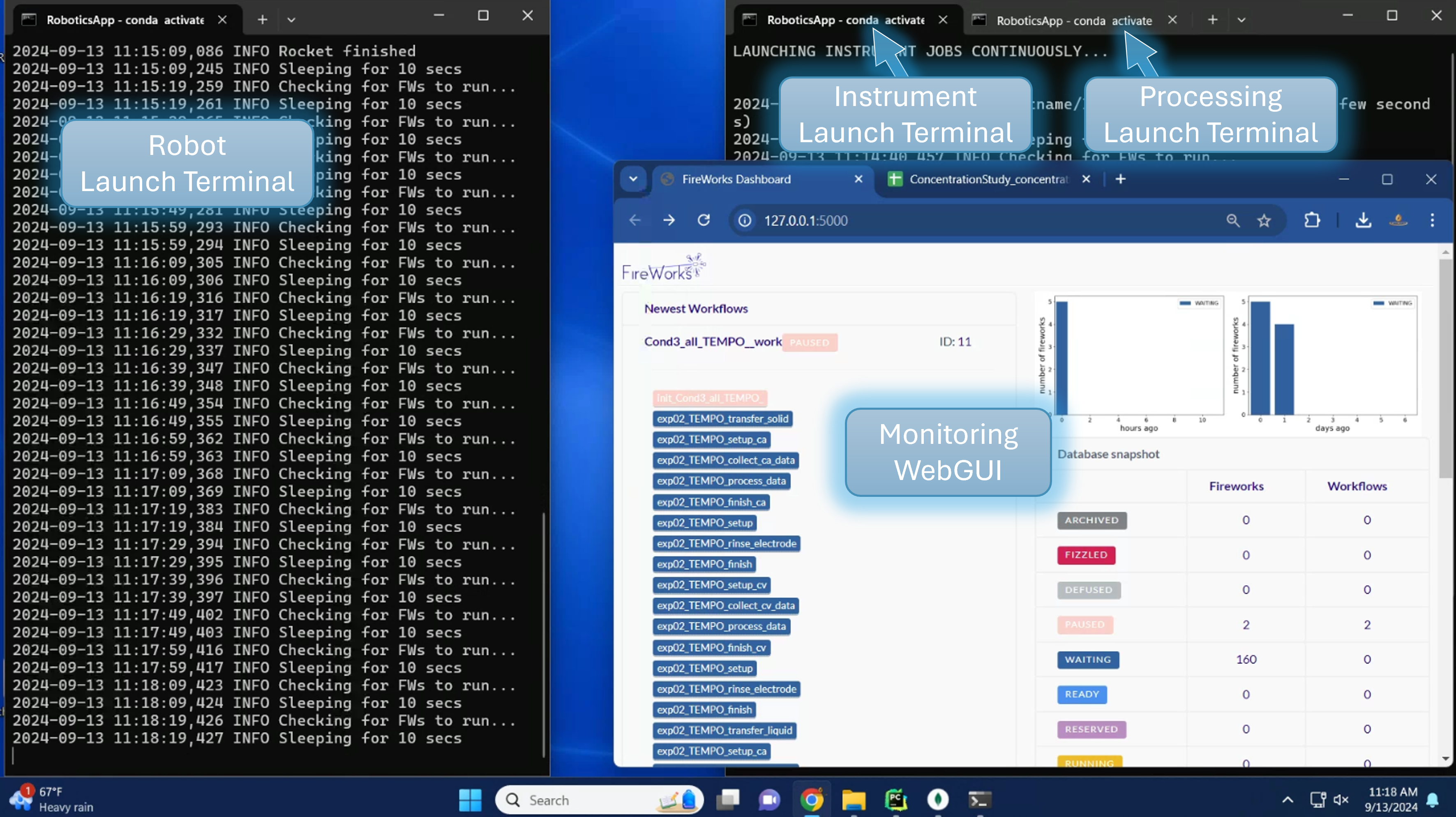The height and width of the screenshot is (817, 1456).
Task: Launch PyCharm from the taskbar
Action: (895, 799)
